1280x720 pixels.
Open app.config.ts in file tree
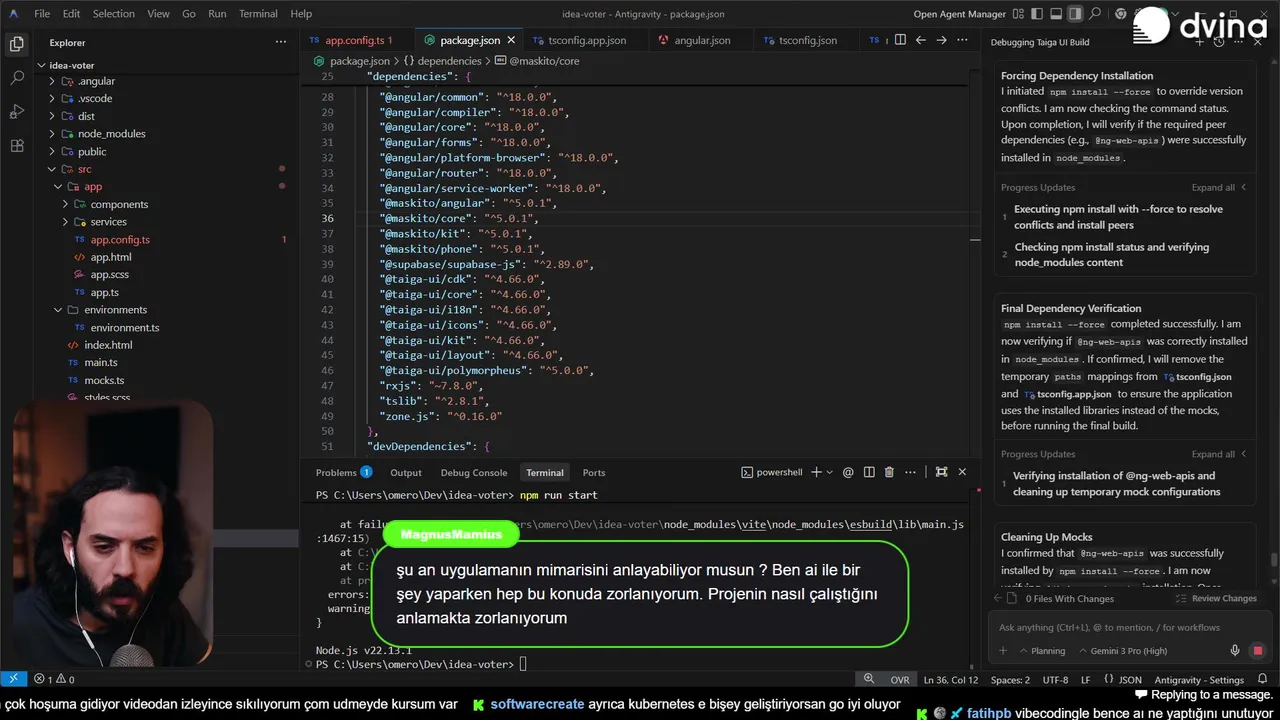[120, 240]
